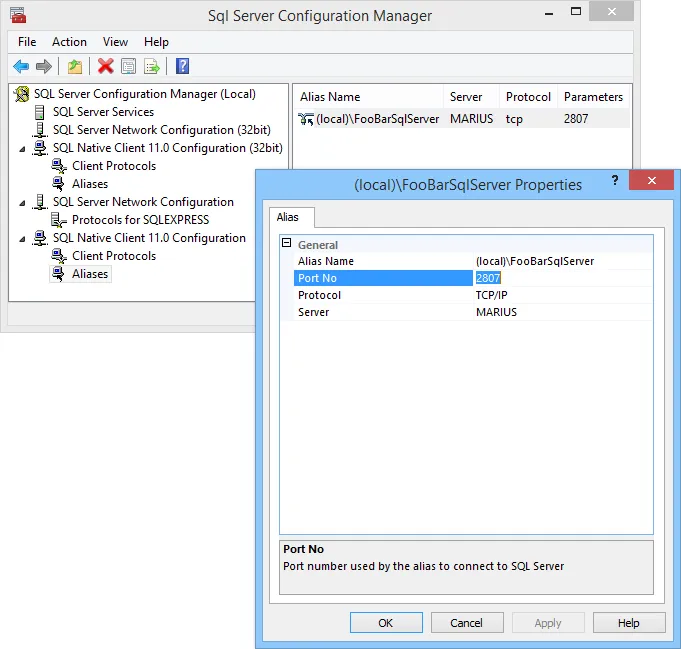681x649 pixels.
Task: Select Client Protocols under SQL Native Client 11.0 Configuration
Action: pos(114,256)
